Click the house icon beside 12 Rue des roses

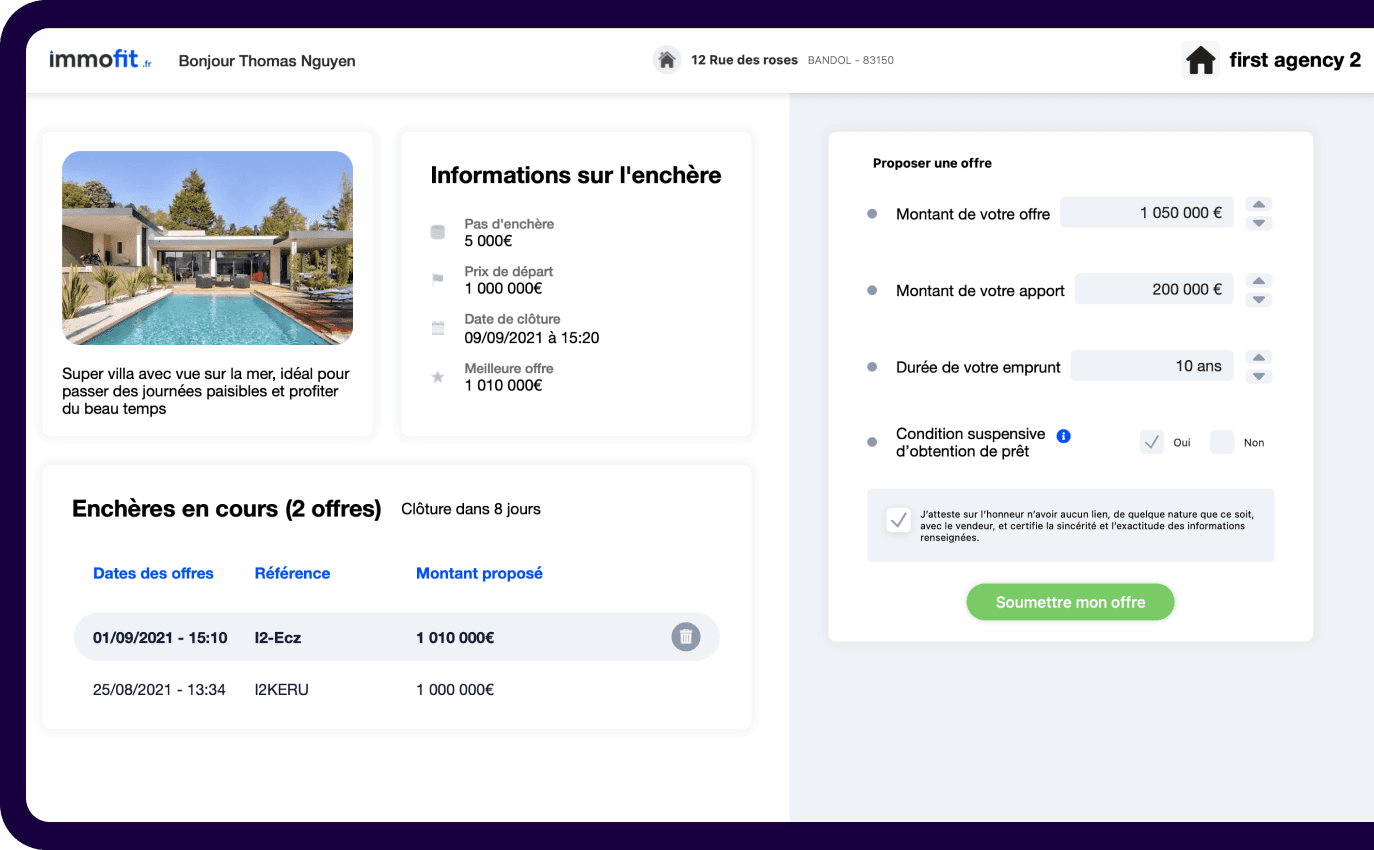[667, 60]
